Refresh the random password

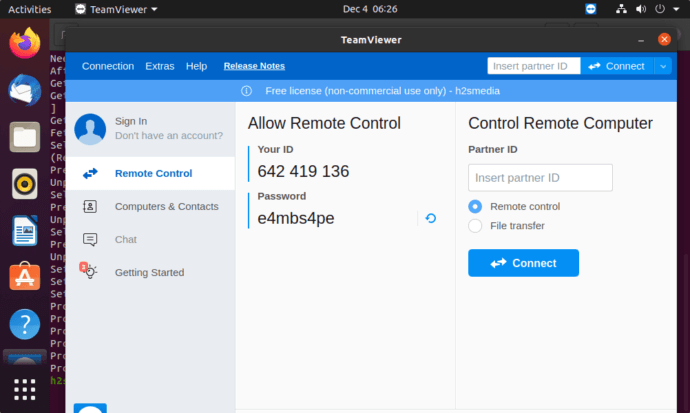tap(431, 218)
